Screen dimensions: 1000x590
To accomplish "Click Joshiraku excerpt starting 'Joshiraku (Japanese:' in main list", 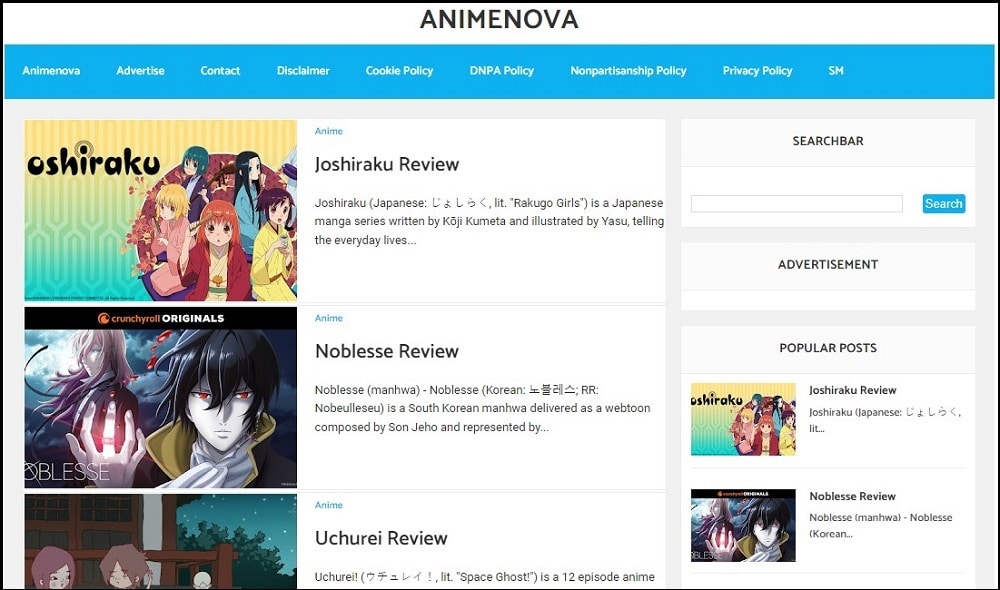I will 489,221.
